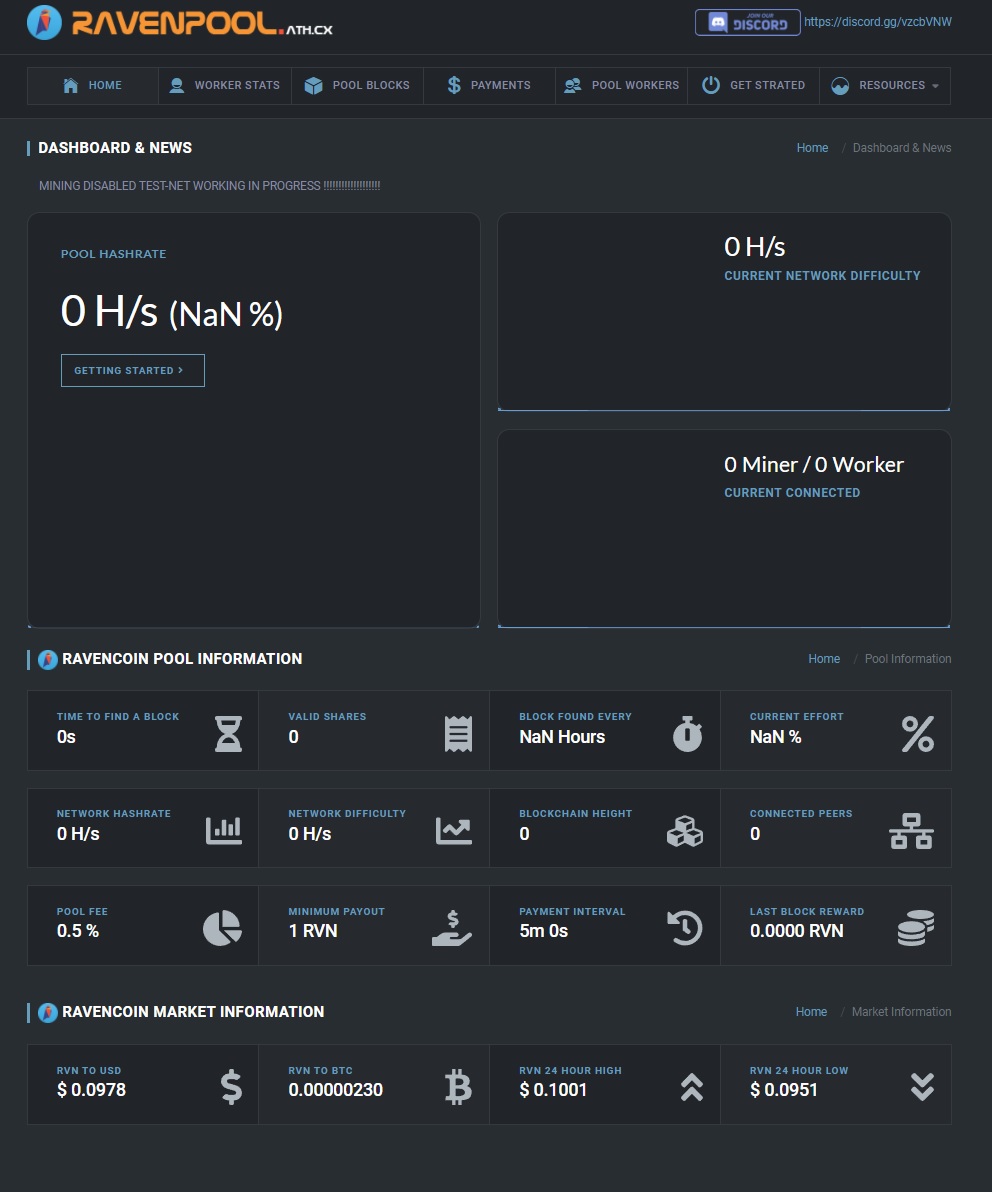Click the network icon for Connected Peers
Screen dimensions: 992x1192
click(x=911, y=831)
